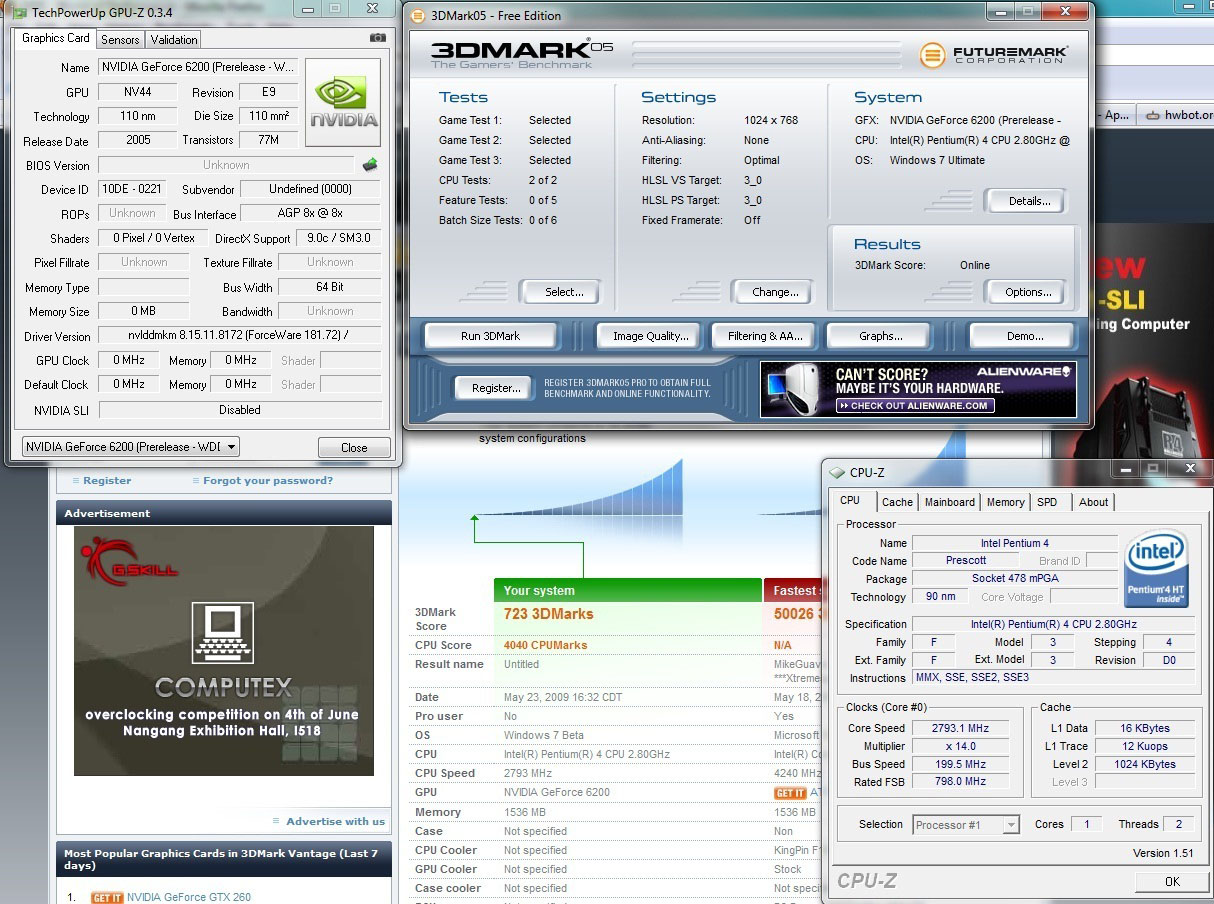Open the Processor #1 selection dropdown in CPU-Z
Image resolution: width=1214 pixels, height=904 pixels.
(x=966, y=825)
